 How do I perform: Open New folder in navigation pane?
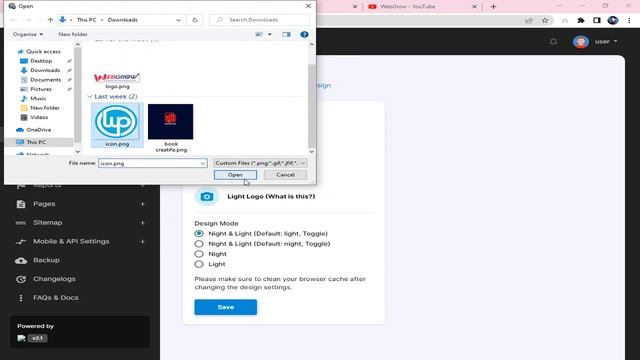44,108
